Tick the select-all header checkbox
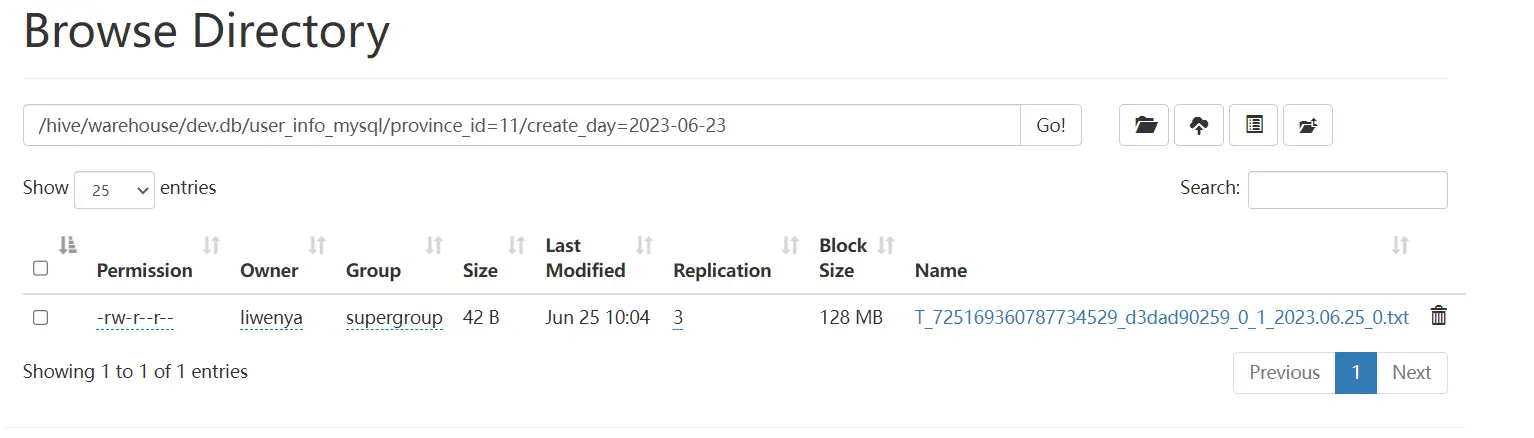This screenshot has height=438, width=1534. (x=40, y=268)
